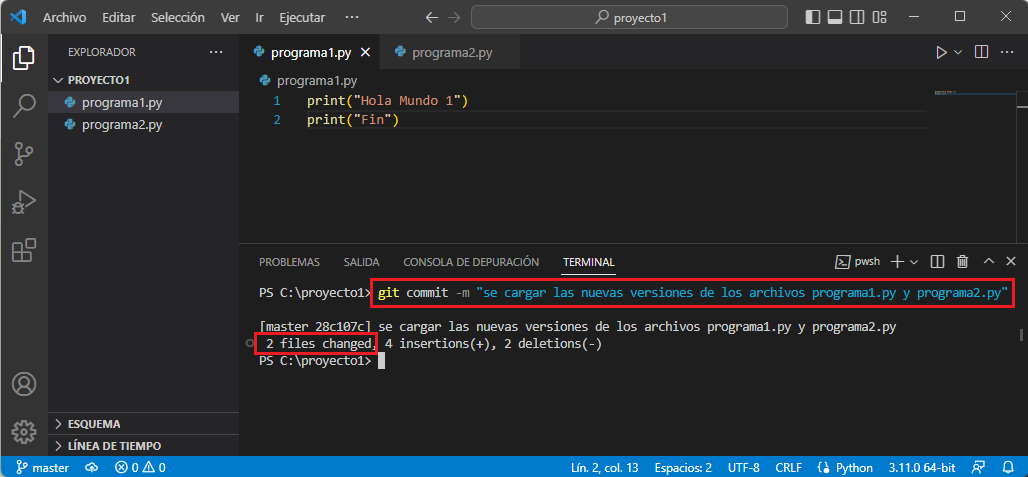This screenshot has height=477, width=1028.
Task: Click the master branch status item
Action: coord(43,468)
